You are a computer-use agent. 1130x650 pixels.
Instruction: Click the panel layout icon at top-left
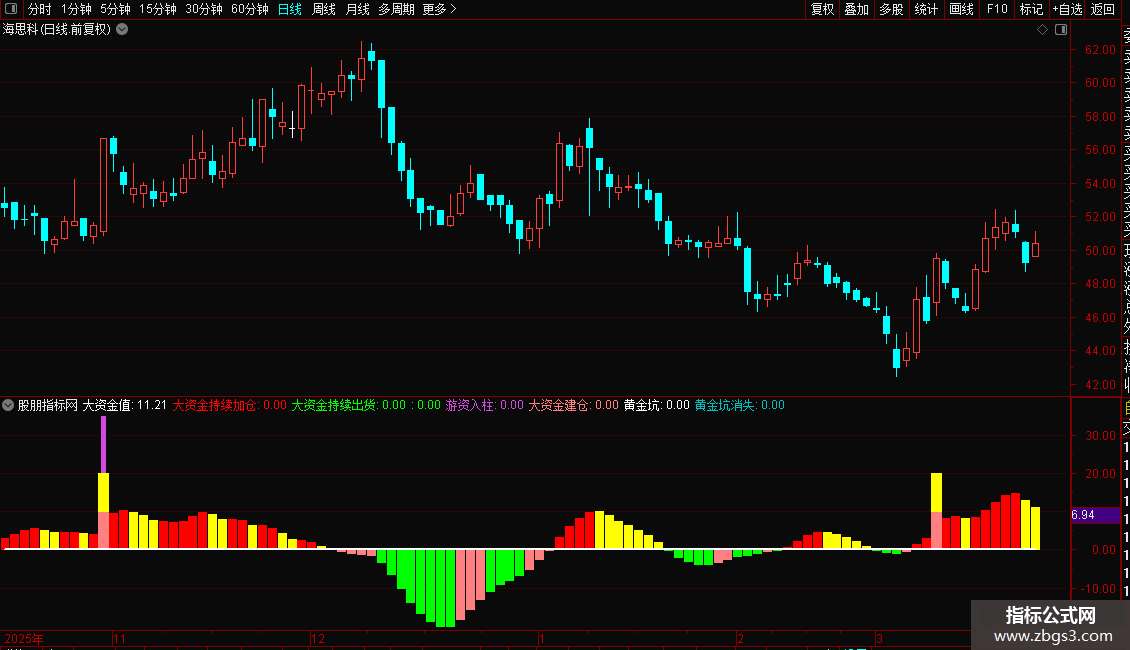click(11, 9)
